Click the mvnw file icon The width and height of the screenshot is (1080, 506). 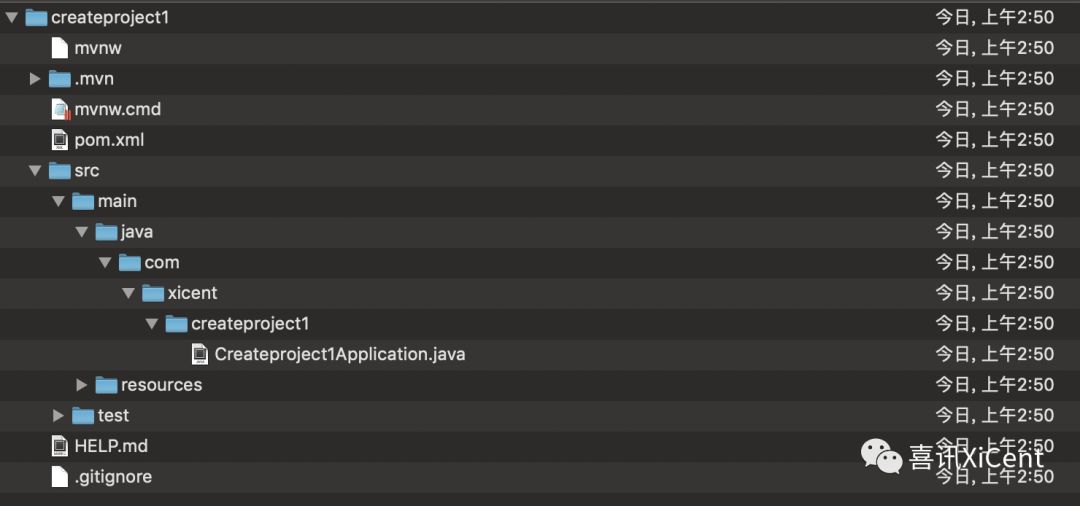(x=60, y=48)
